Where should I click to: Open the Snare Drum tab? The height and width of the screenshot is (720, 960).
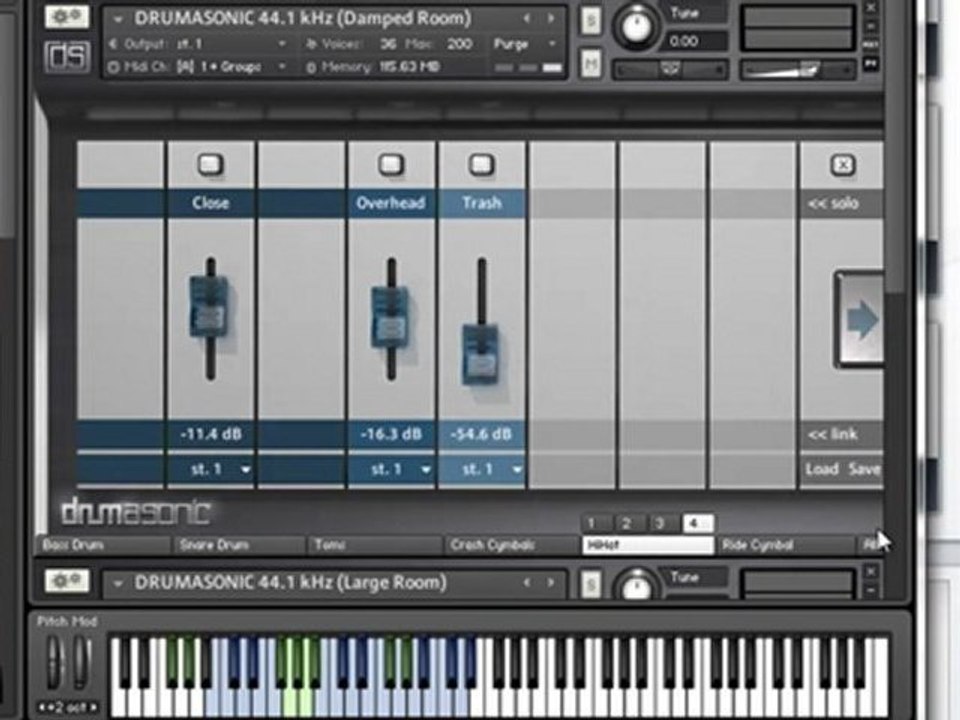pyautogui.click(x=239, y=545)
